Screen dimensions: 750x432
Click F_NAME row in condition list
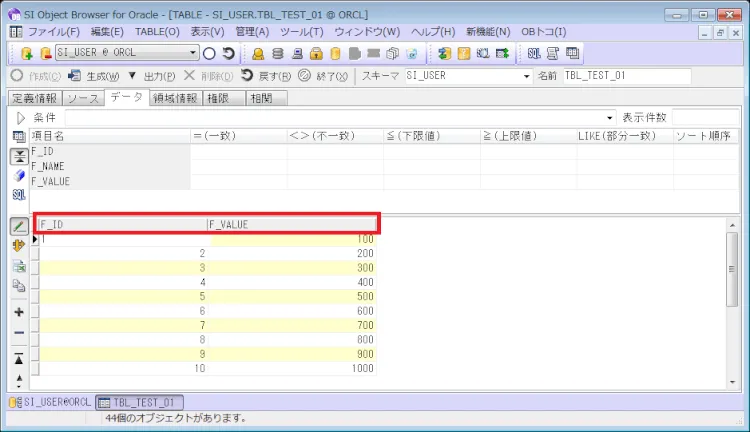click(110, 166)
